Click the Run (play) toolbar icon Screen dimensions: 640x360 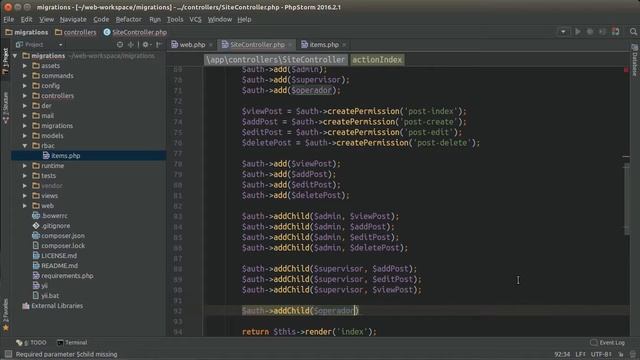[x=578, y=31]
